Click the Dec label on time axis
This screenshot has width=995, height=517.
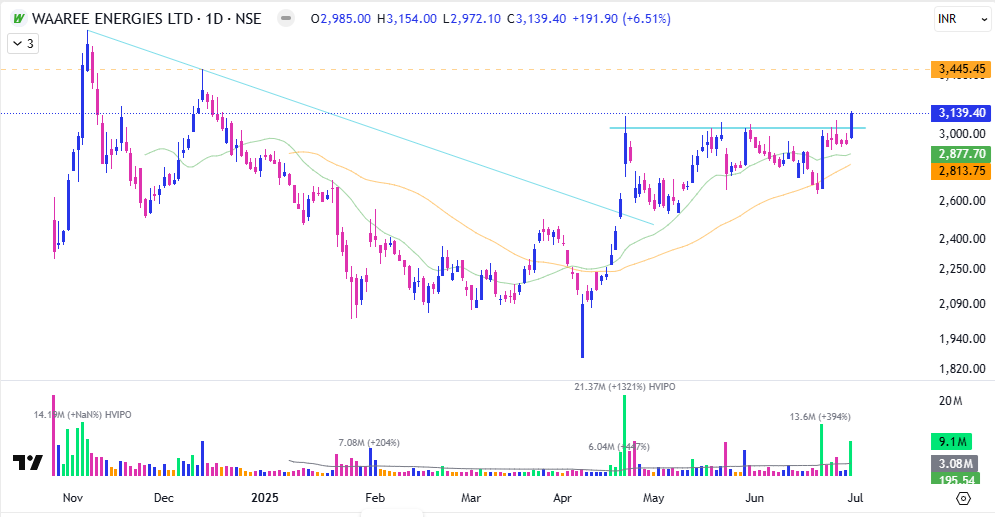tap(164, 498)
